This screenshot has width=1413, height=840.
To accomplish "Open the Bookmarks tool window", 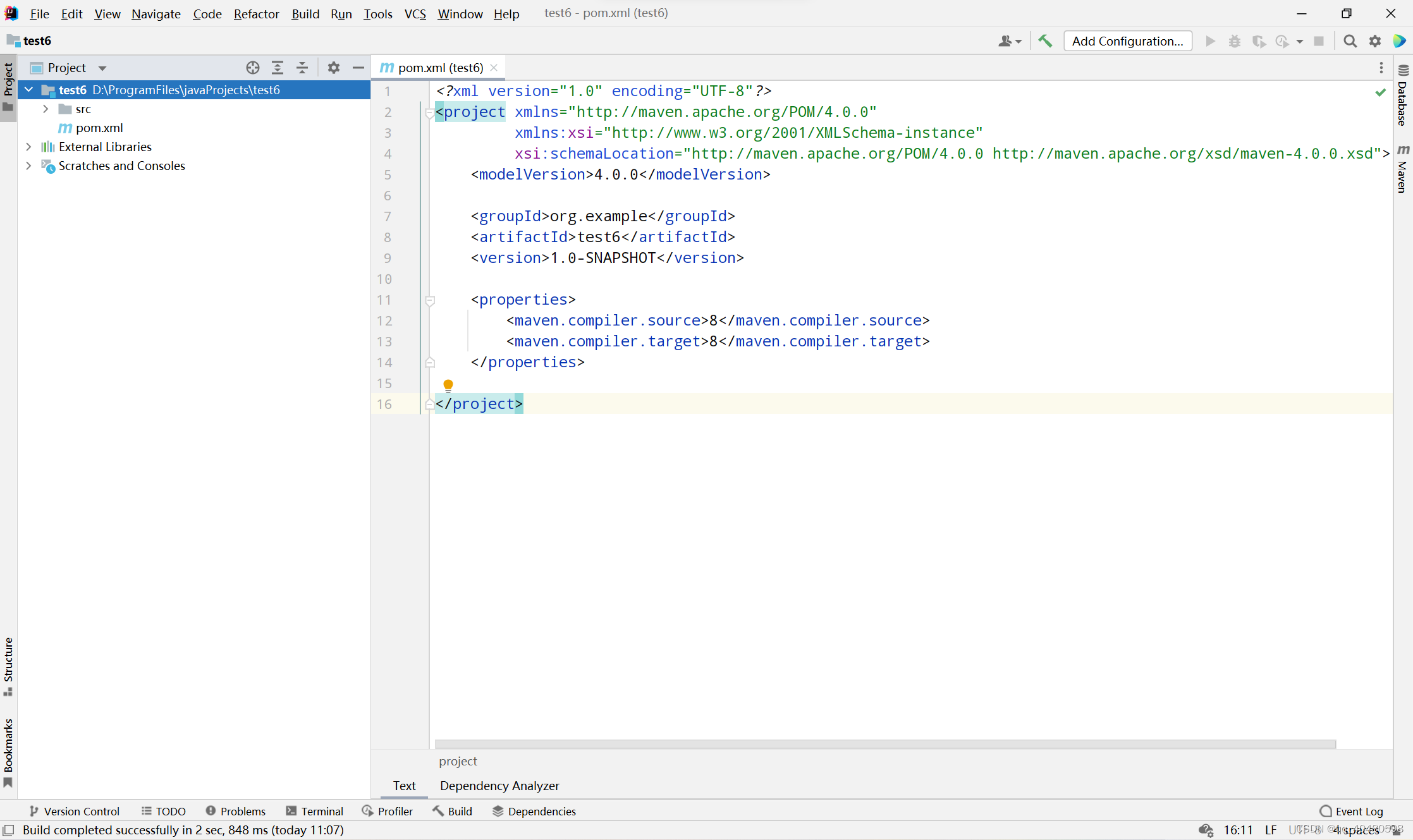I will 8,753.
